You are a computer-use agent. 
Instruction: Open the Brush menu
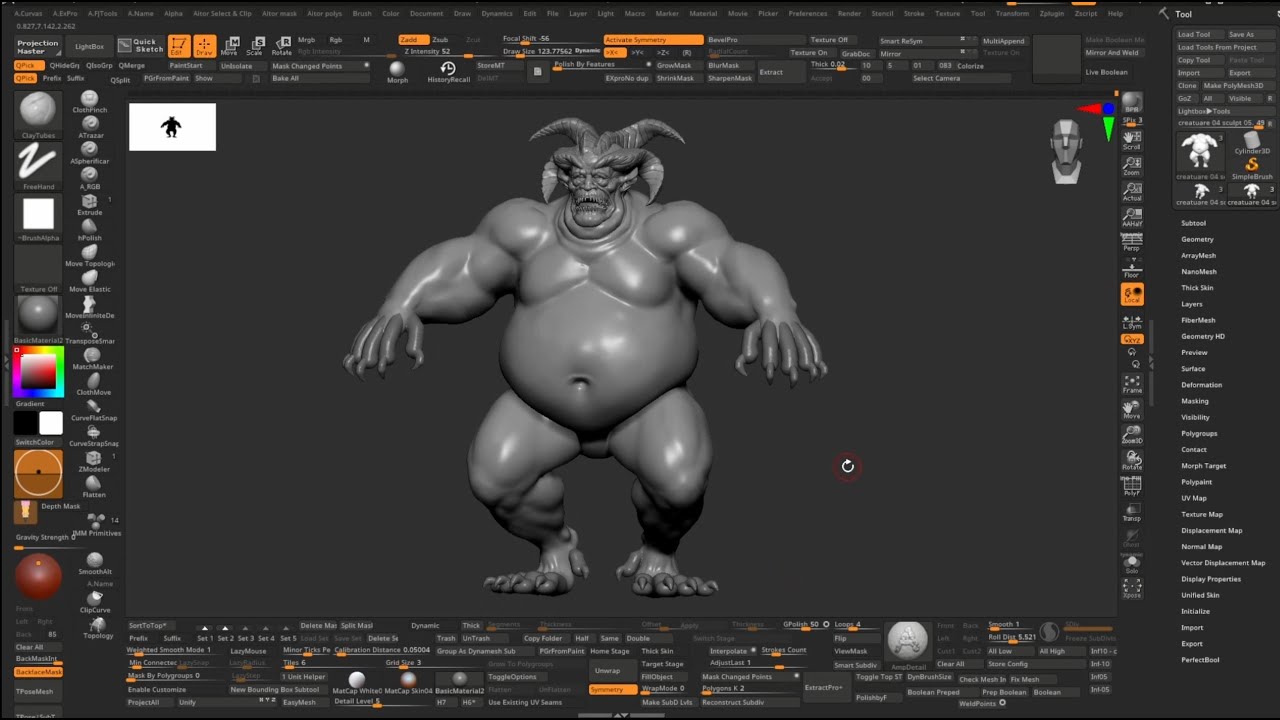point(362,14)
